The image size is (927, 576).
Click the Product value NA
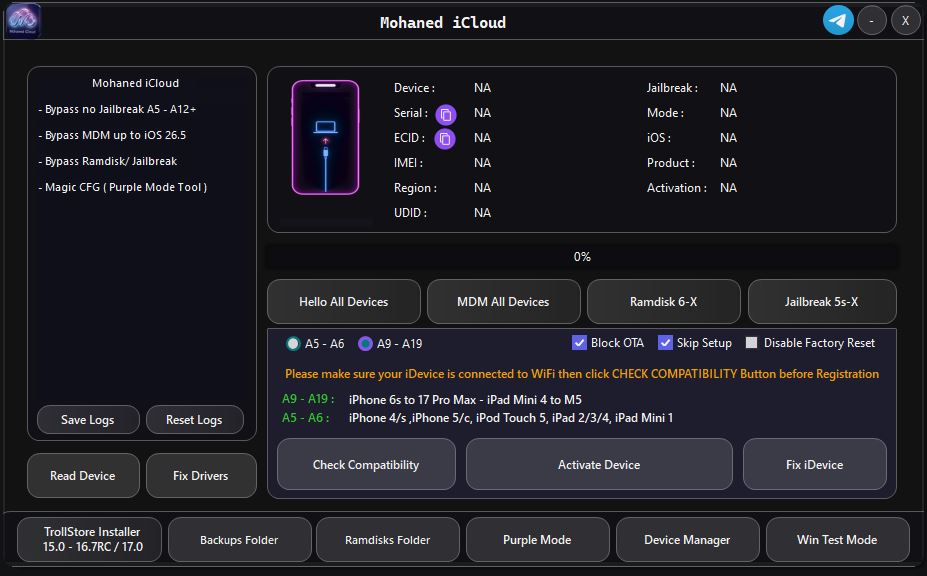[x=728, y=163]
